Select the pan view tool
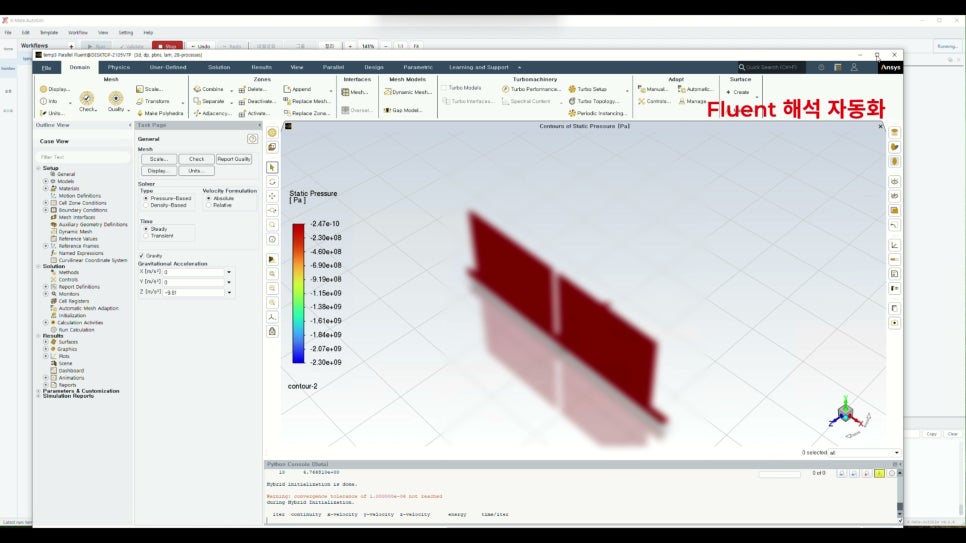Viewport: 966px width, 543px height. (272, 196)
